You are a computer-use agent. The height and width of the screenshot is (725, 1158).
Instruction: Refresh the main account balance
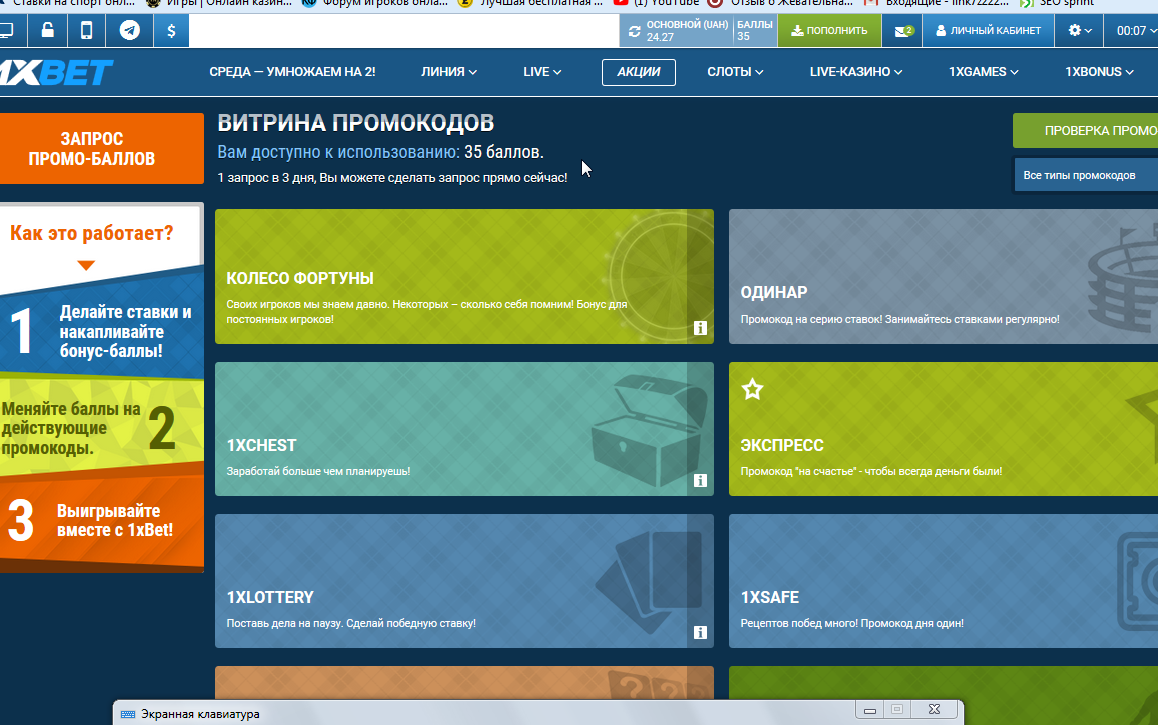pos(634,31)
